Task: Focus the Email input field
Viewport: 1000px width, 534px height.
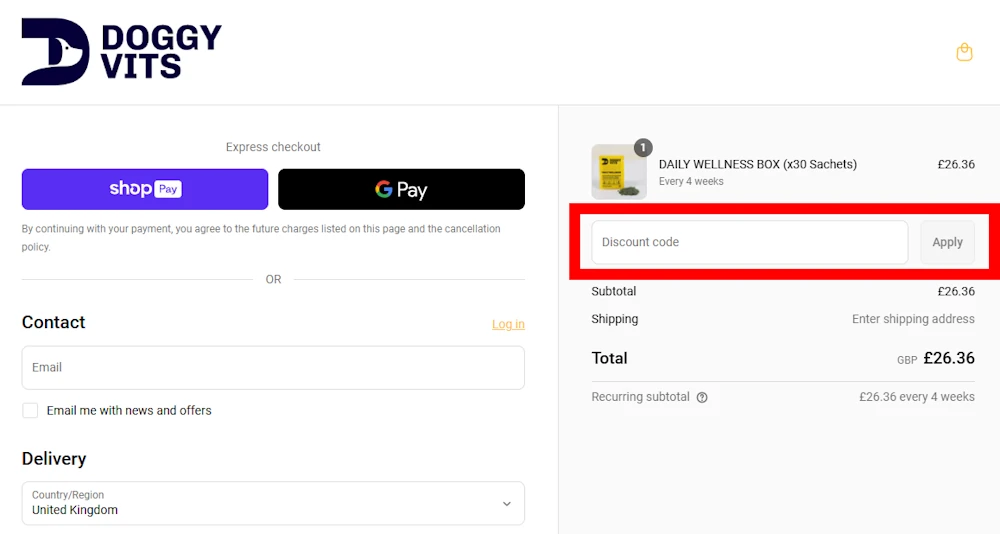Action: [273, 367]
